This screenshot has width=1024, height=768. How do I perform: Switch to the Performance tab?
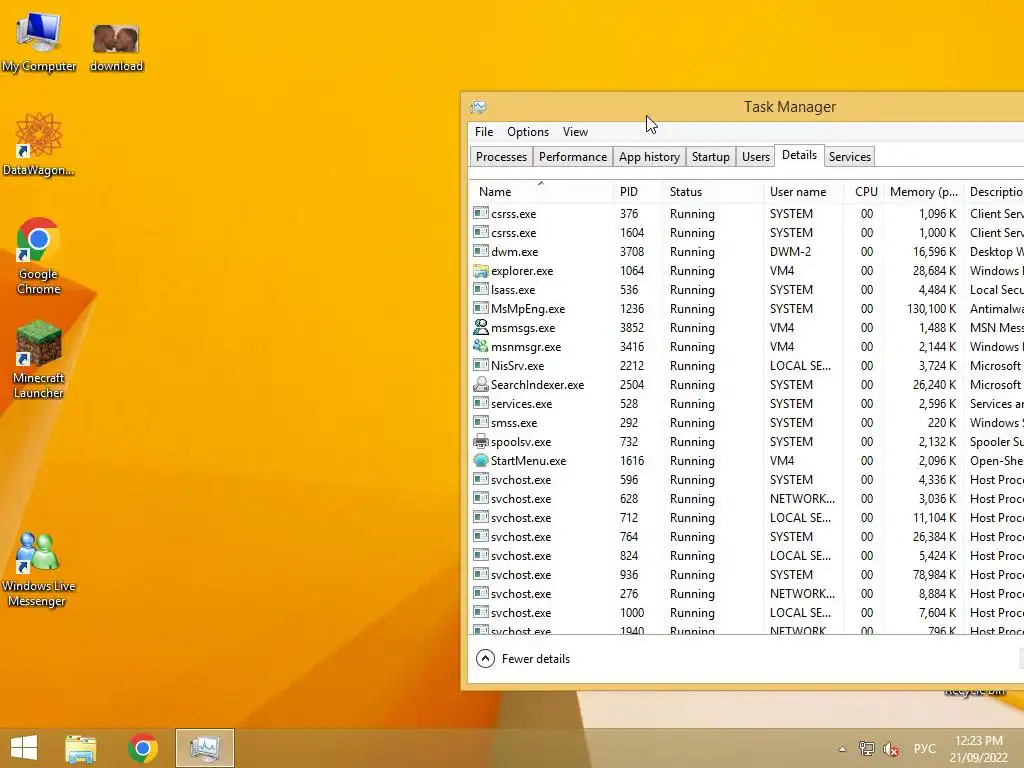pos(573,157)
